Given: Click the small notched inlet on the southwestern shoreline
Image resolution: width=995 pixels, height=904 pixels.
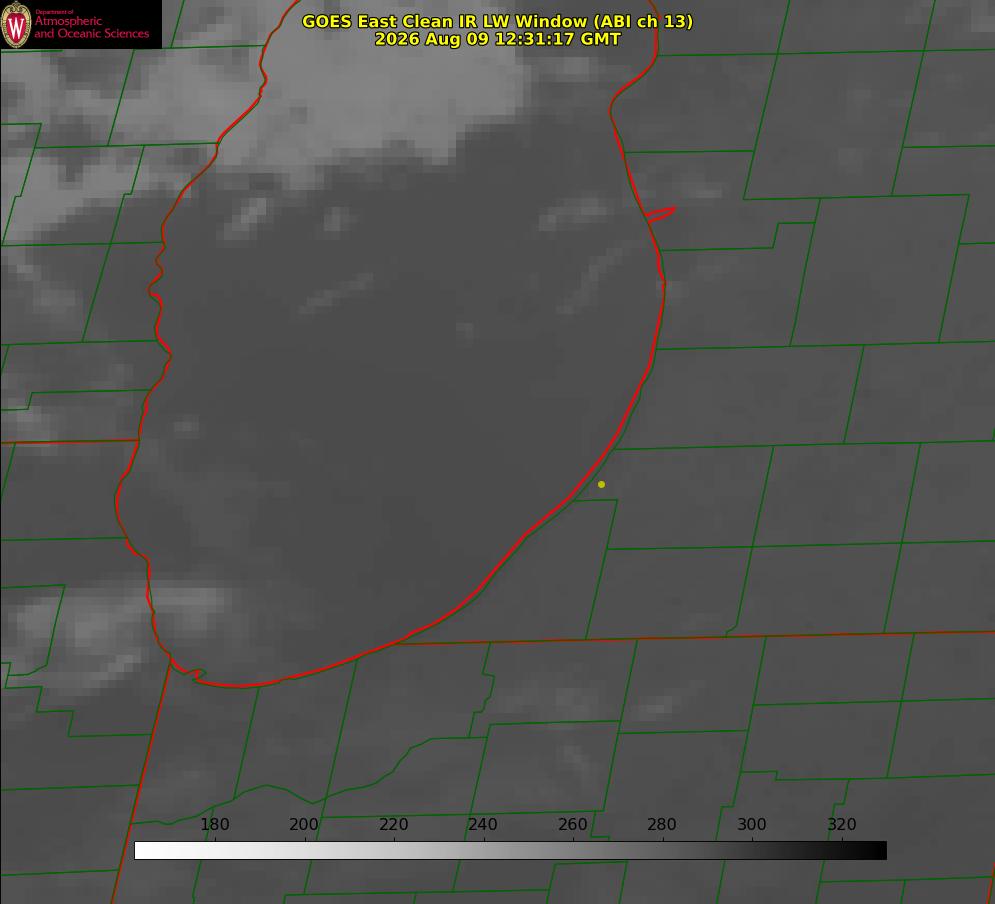Looking at the screenshot, I should tap(189, 672).
